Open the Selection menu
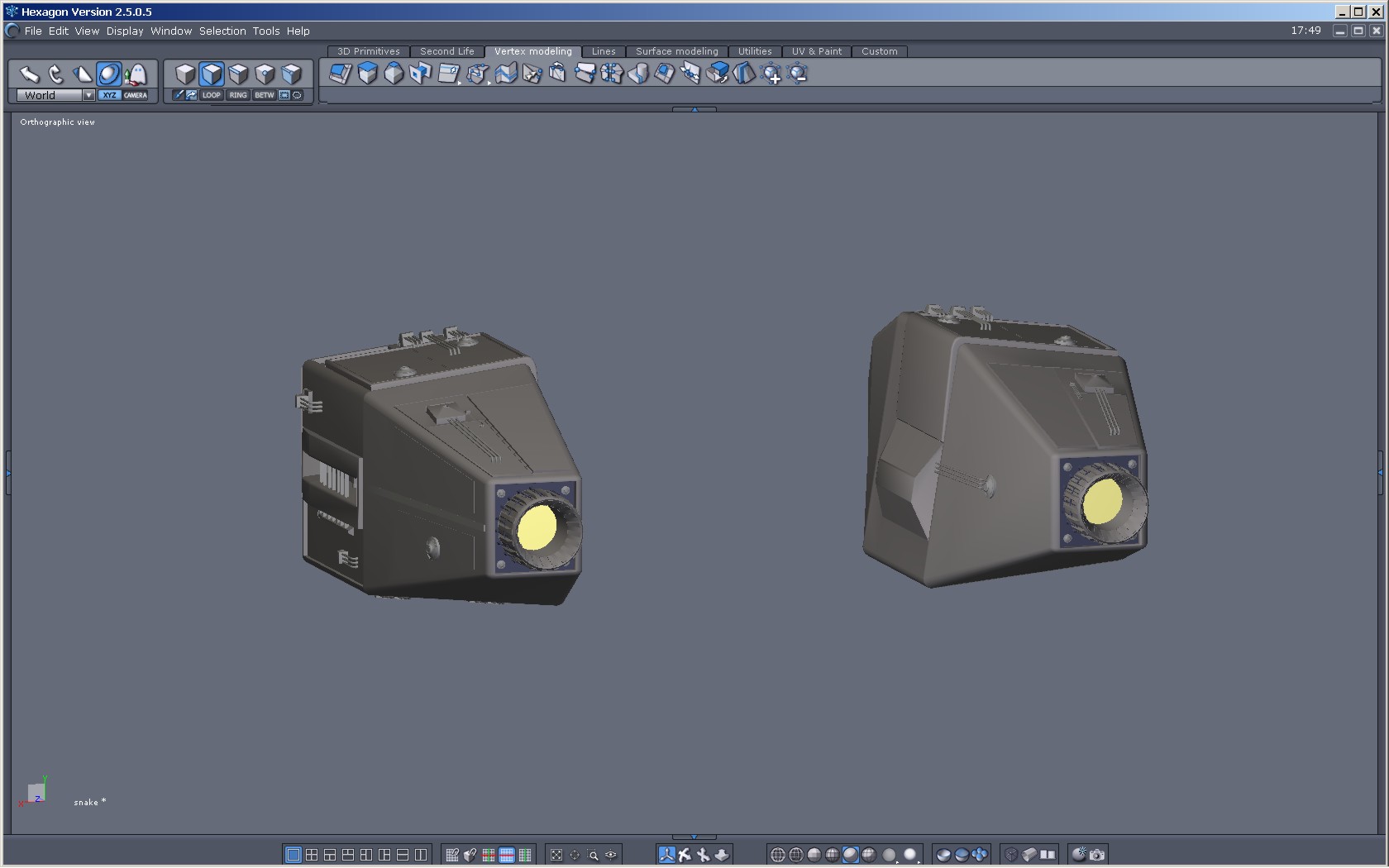The width and height of the screenshot is (1389, 868). point(222,31)
